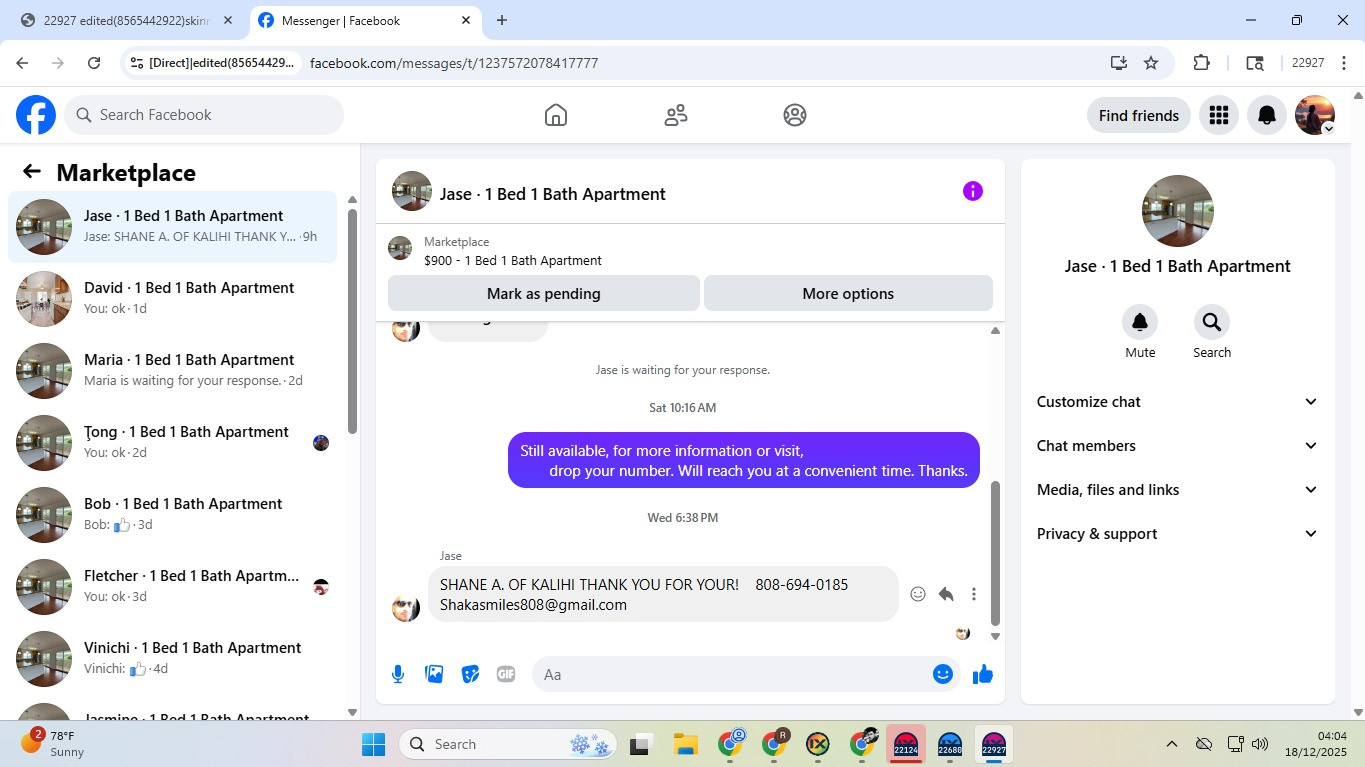Open Vinichi's apartment conversation

point(173,658)
